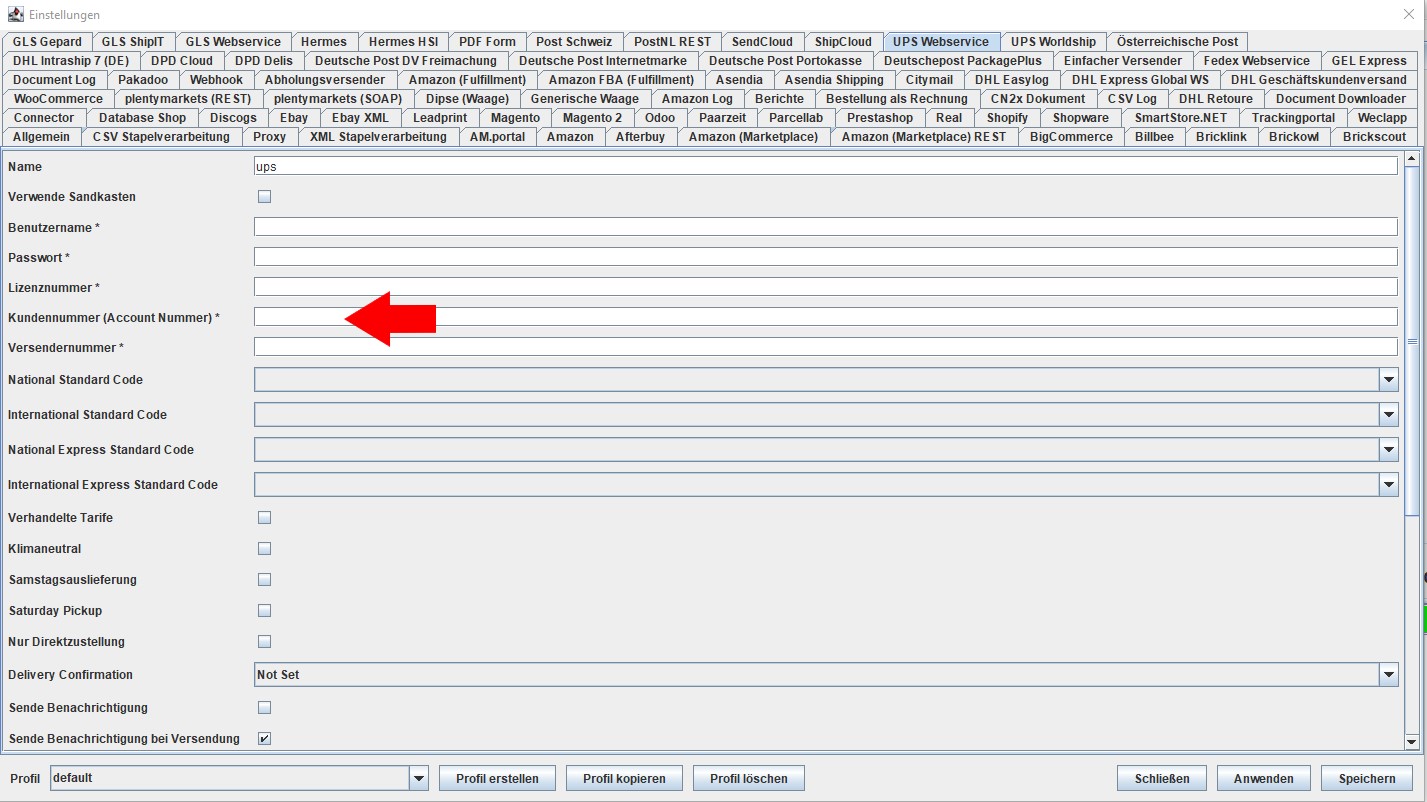This screenshot has height=802, width=1427.
Task: Open the Delivery Confirmation dropdown
Action: click(x=1388, y=675)
